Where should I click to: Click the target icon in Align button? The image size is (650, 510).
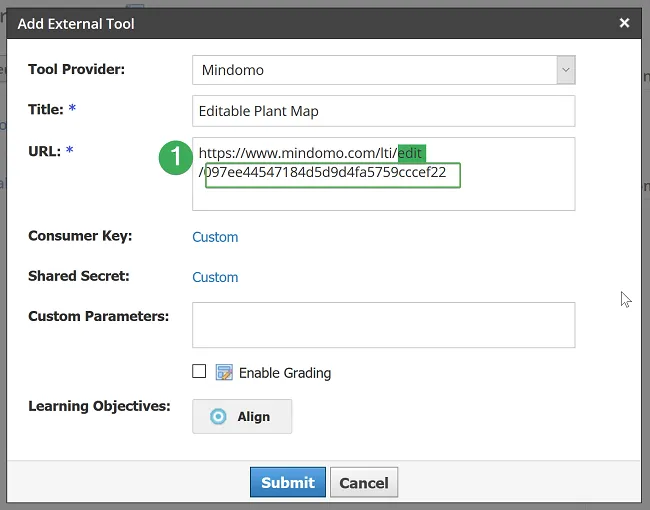point(218,416)
